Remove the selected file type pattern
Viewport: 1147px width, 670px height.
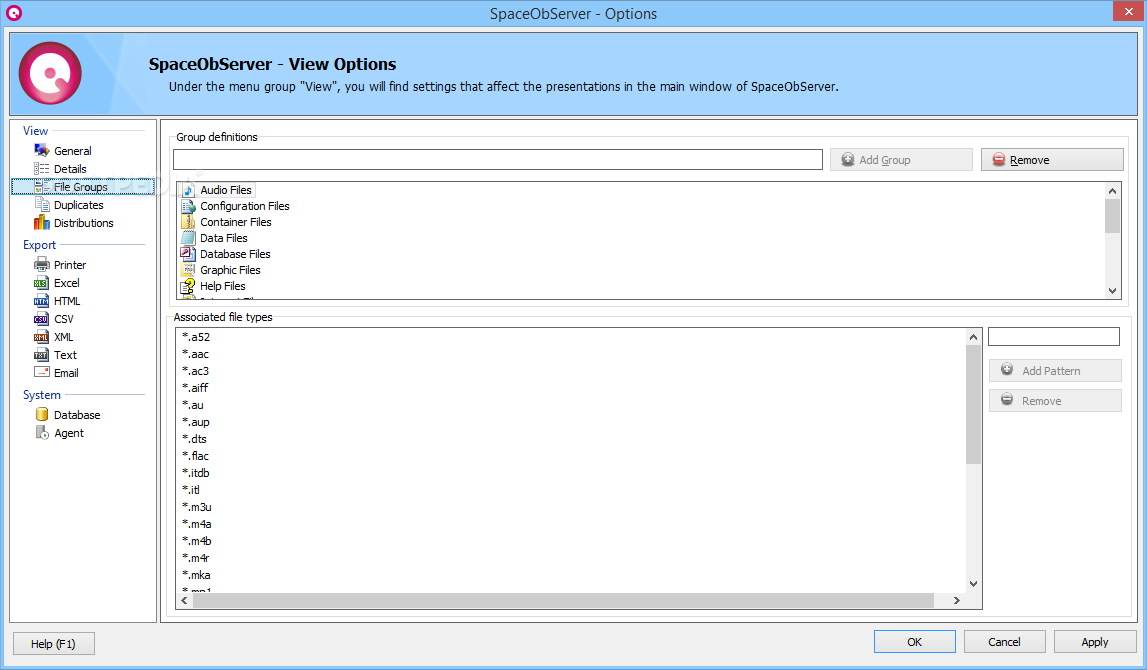(1055, 400)
